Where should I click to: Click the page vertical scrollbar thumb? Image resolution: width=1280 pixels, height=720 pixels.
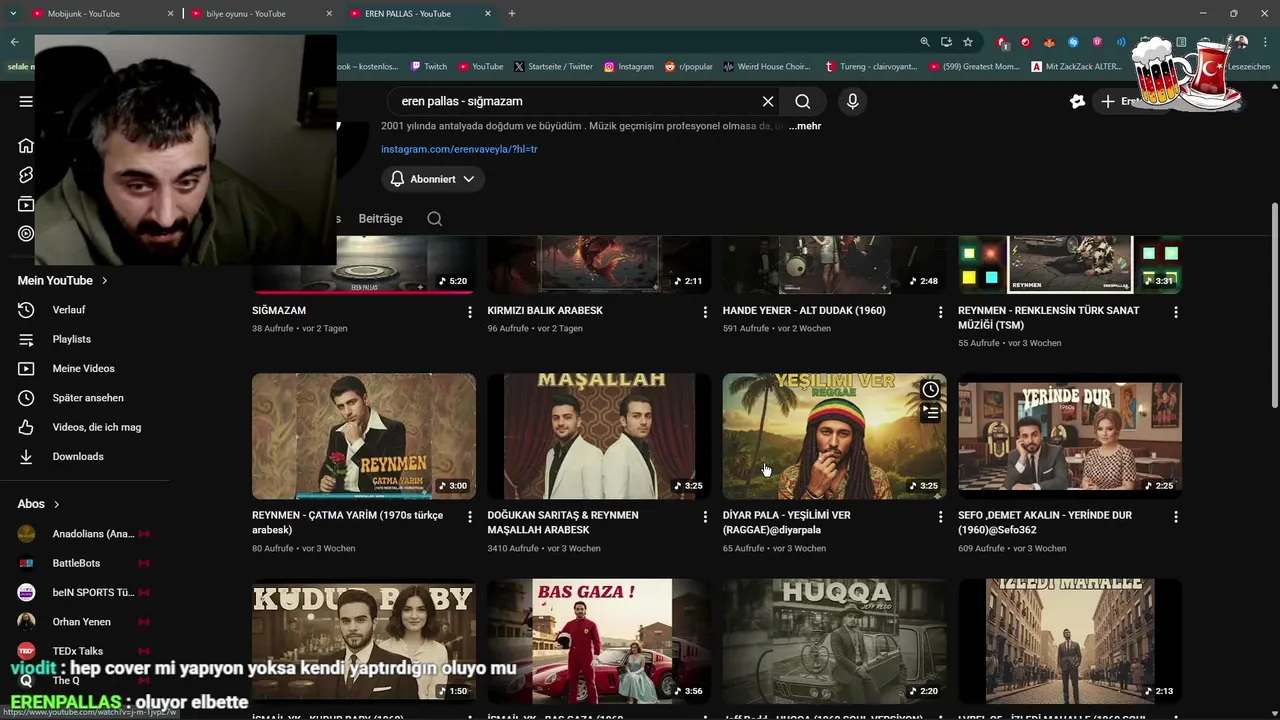click(1274, 305)
